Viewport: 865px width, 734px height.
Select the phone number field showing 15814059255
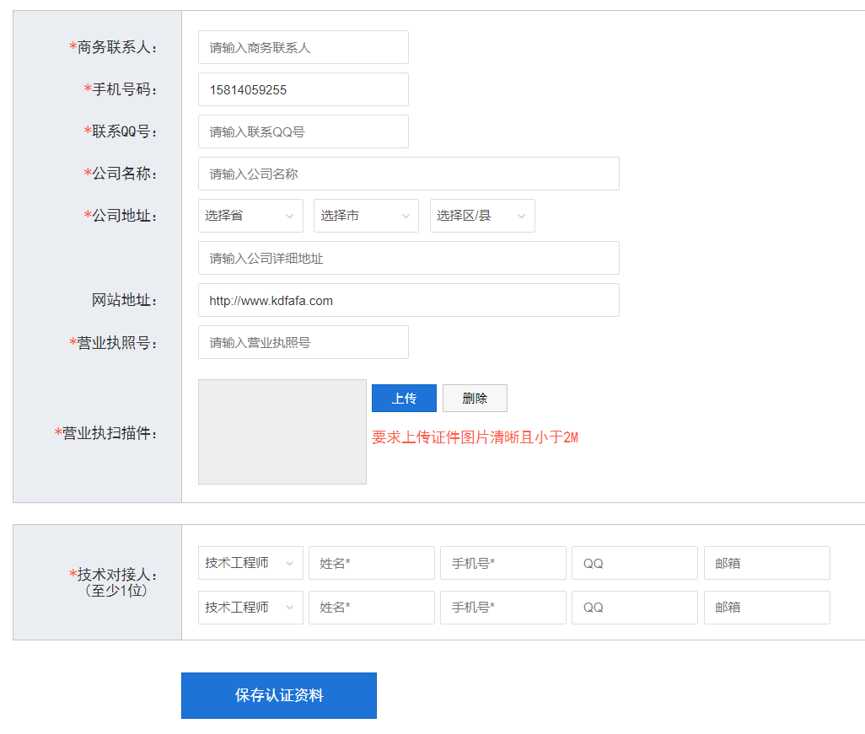pyautogui.click(x=303, y=89)
